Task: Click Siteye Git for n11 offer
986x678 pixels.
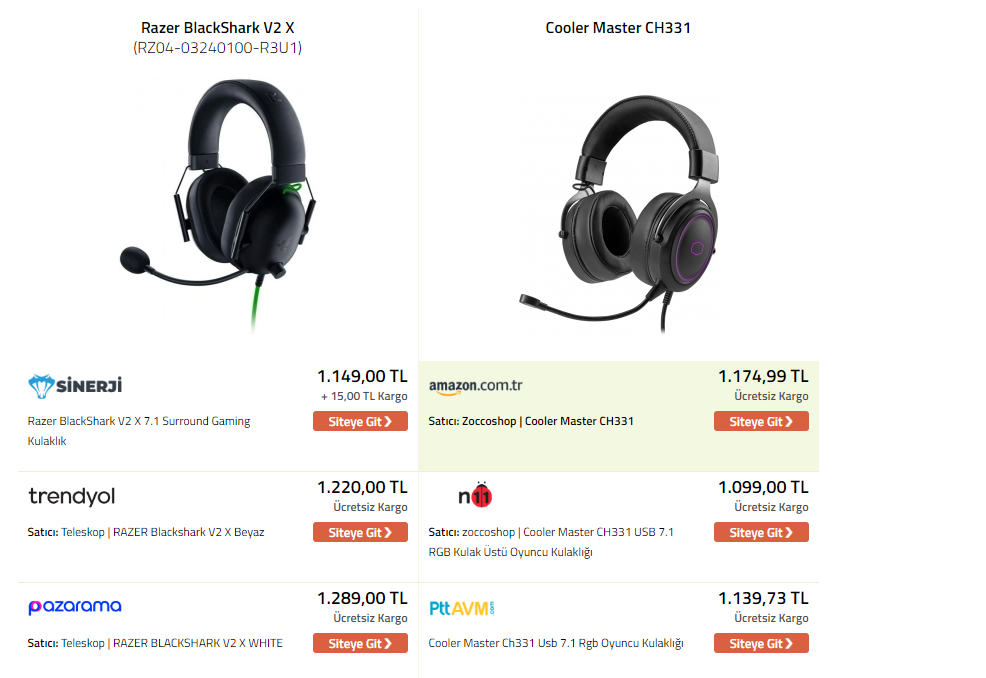Action: coord(761,532)
